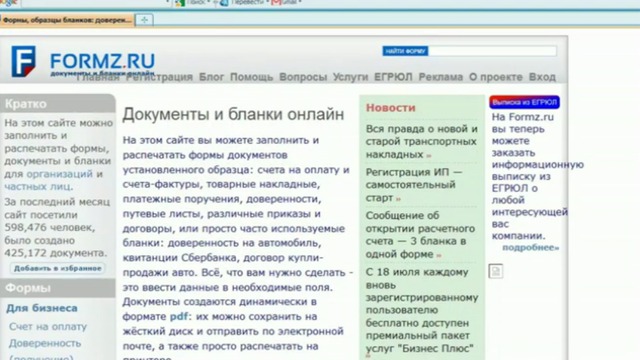640x360 pixels.
Task: Open the Помощь menu item
Action: coord(251,77)
